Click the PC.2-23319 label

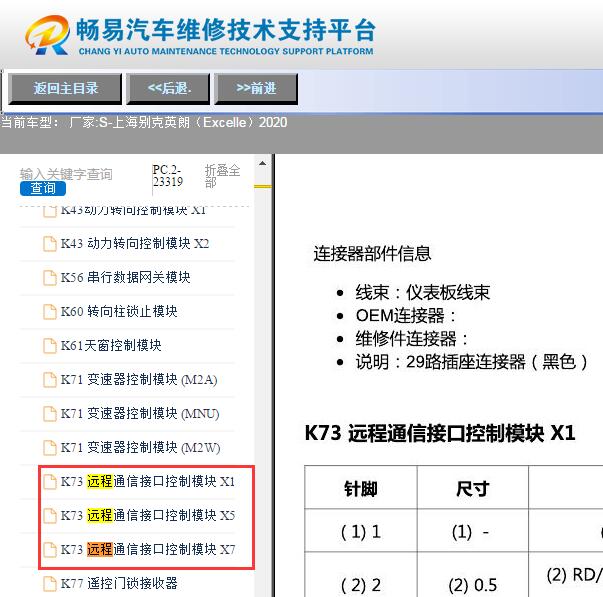(168, 175)
